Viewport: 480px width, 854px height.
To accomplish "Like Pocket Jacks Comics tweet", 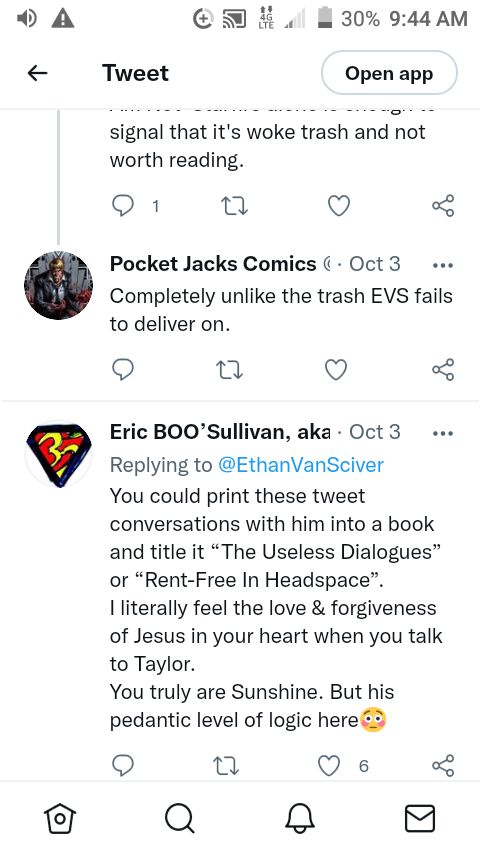I will point(336,370).
